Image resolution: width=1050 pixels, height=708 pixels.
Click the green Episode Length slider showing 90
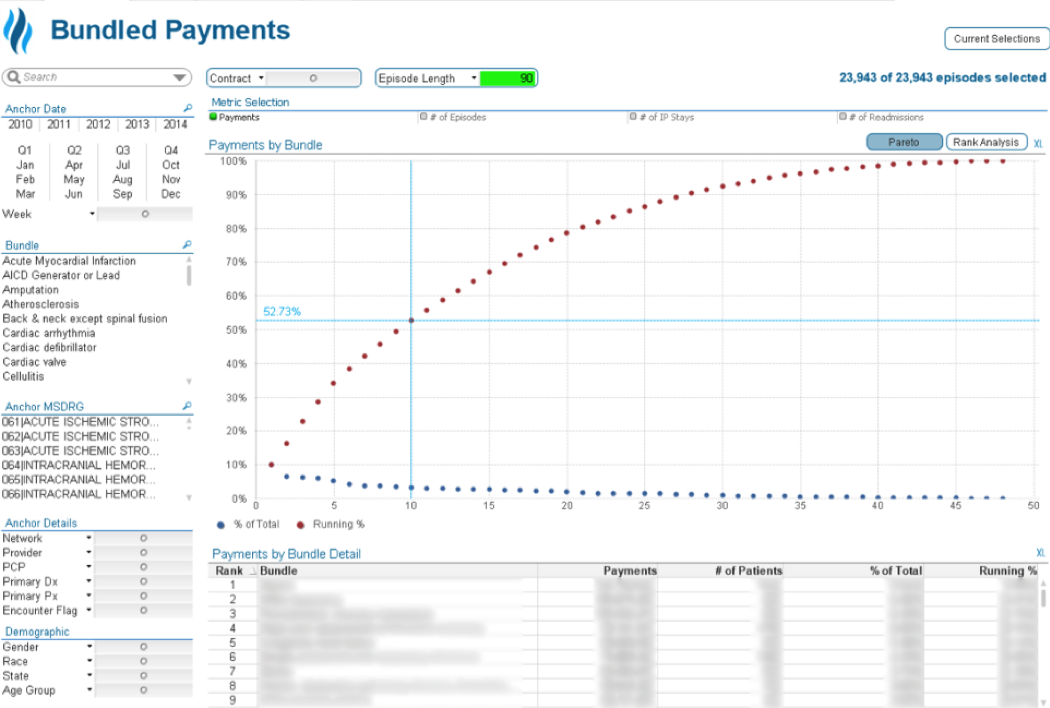pos(512,77)
